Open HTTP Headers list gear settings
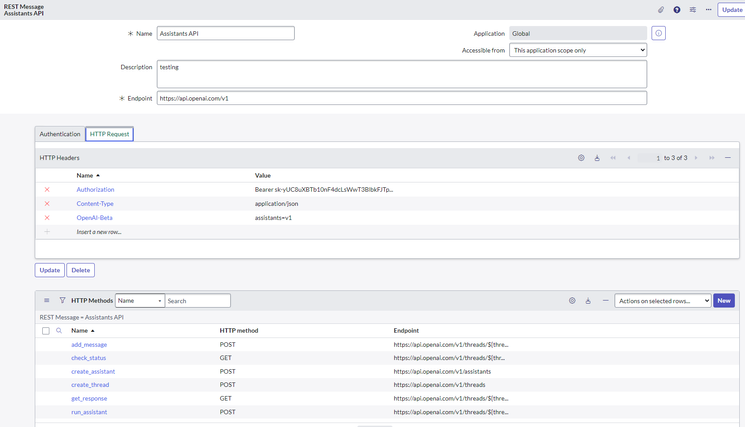The width and height of the screenshot is (745, 427). coord(581,158)
